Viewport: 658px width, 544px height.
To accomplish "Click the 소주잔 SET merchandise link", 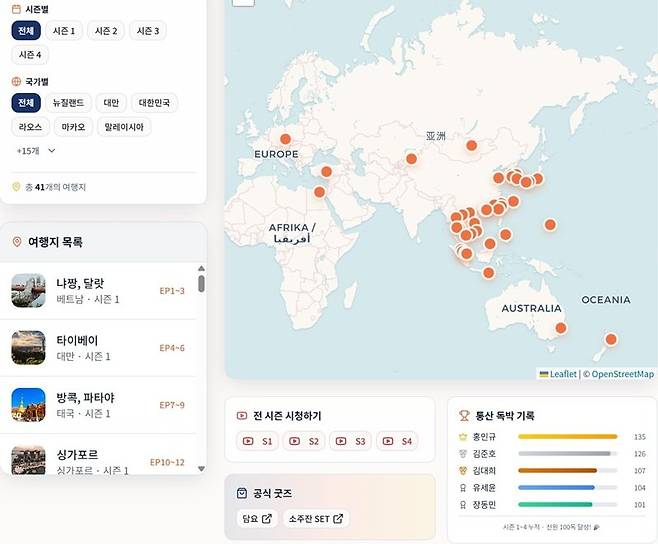I will [x=316, y=519].
